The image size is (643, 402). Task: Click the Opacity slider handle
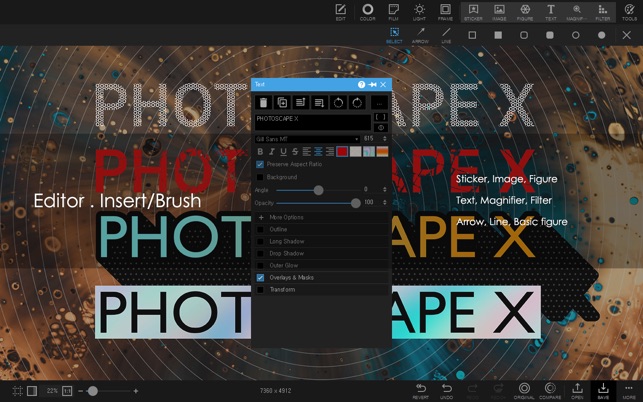[356, 203]
